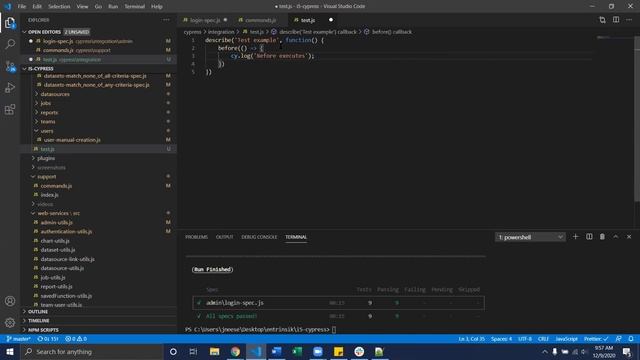640x360 pixels.
Task: Click the synchronize changes status item
Action: click(x=48, y=339)
